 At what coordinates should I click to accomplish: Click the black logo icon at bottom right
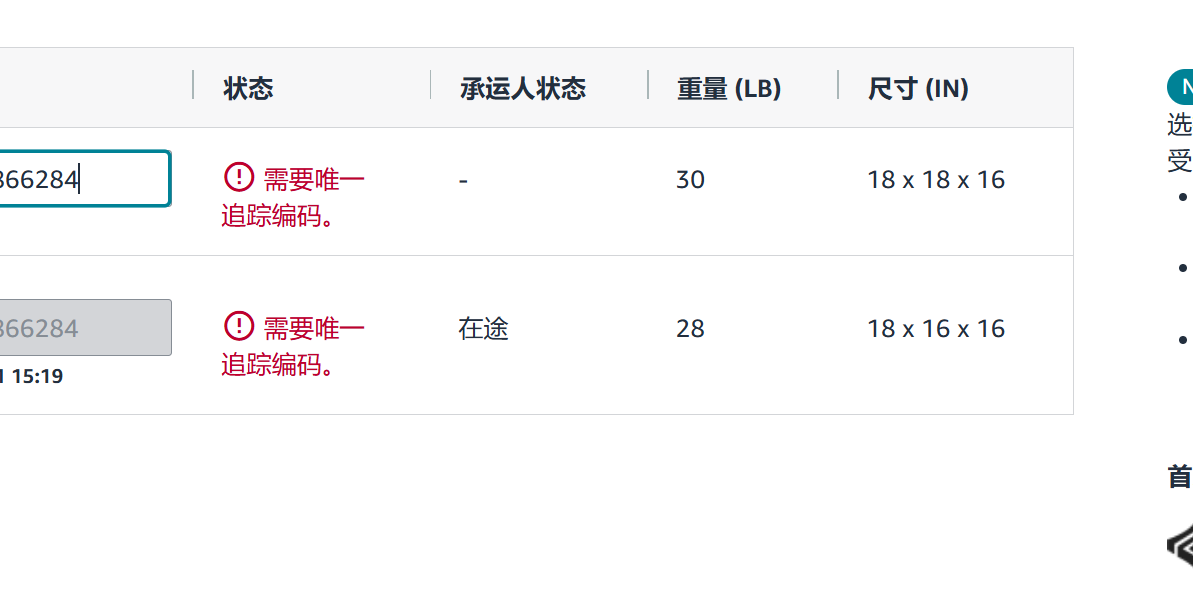click(1180, 545)
